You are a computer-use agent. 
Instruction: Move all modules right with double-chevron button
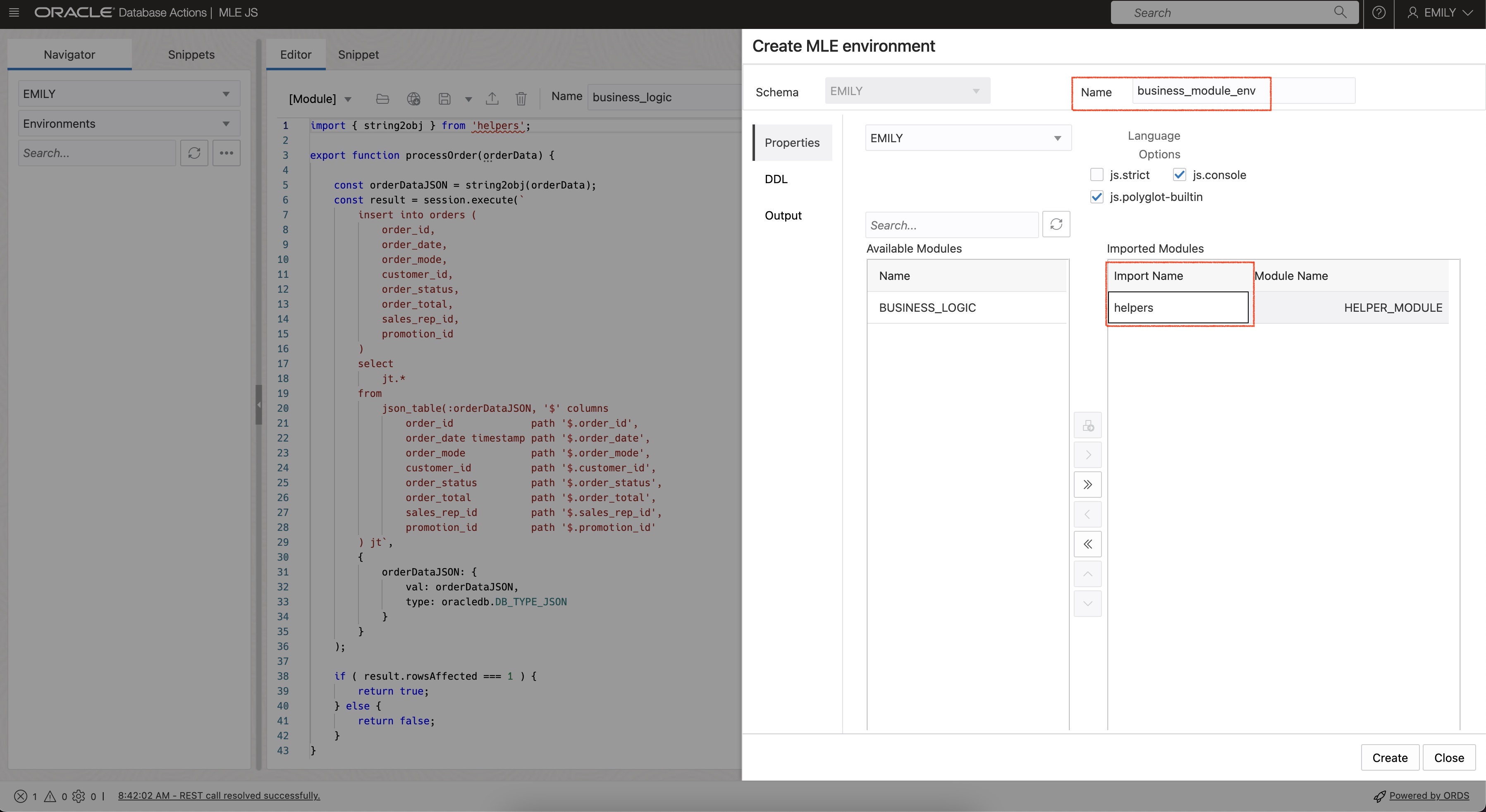[x=1087, y=485]
